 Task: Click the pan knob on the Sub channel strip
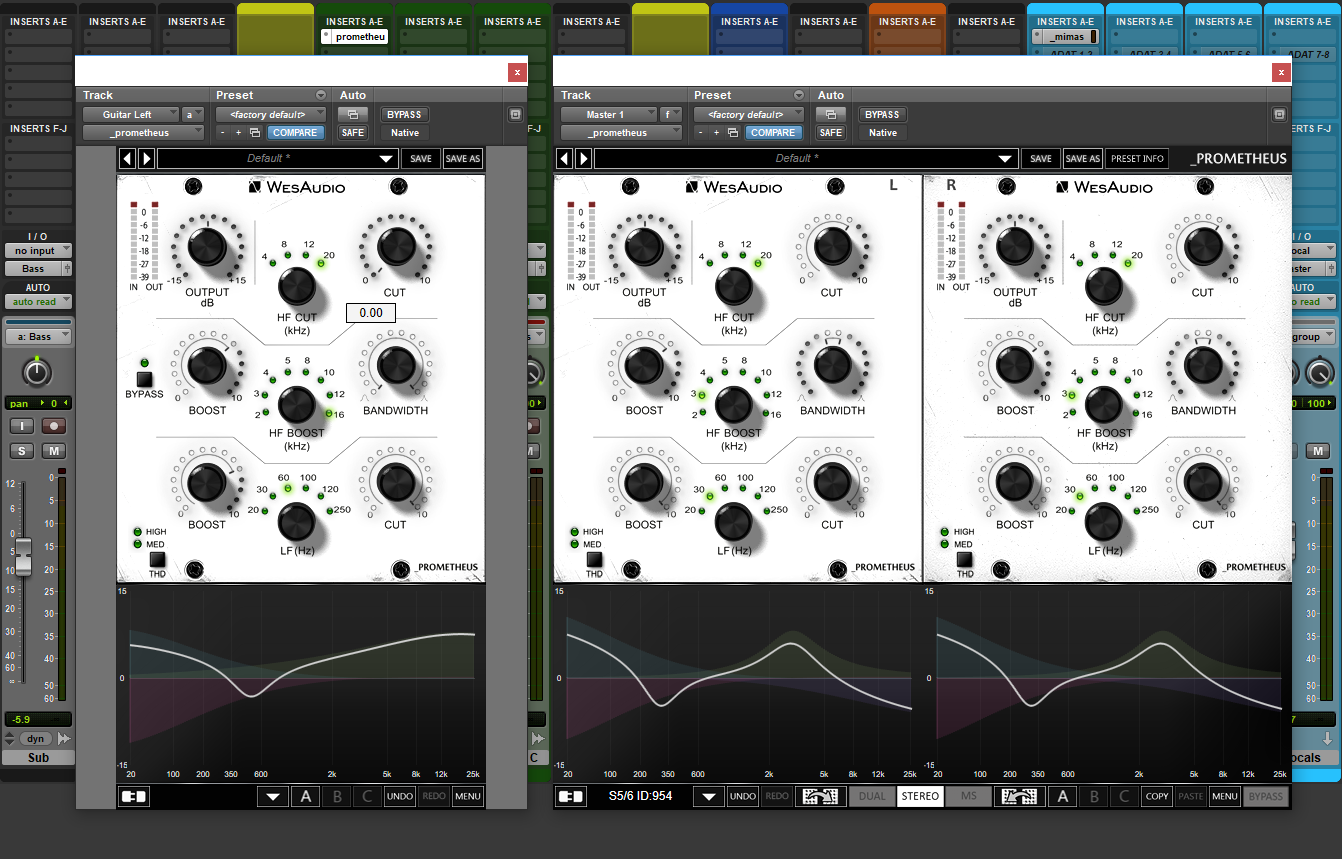pos(37,374)
